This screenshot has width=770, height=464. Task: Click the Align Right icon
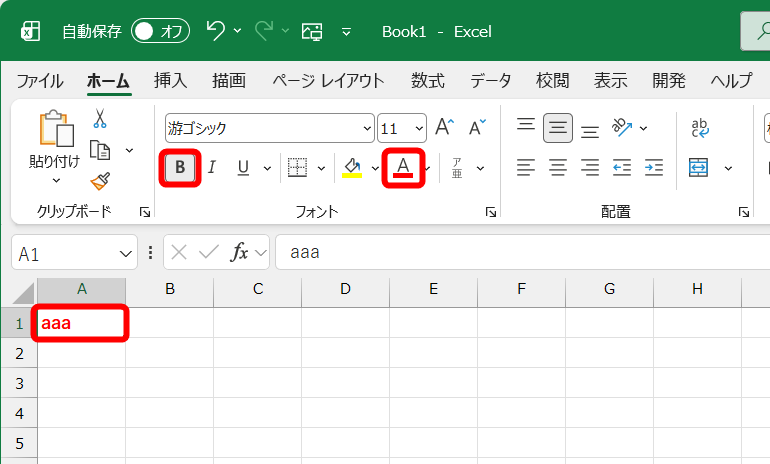[x=590, y=167]
